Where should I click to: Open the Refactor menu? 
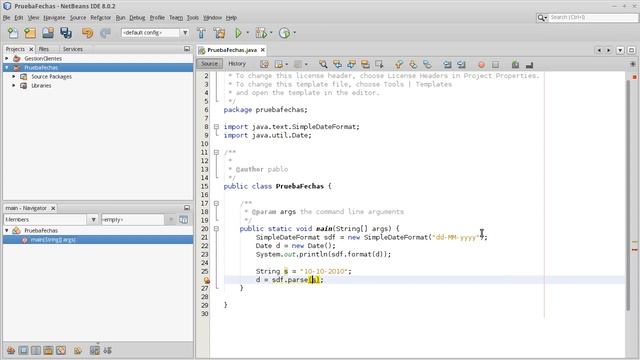coord(101,18)
